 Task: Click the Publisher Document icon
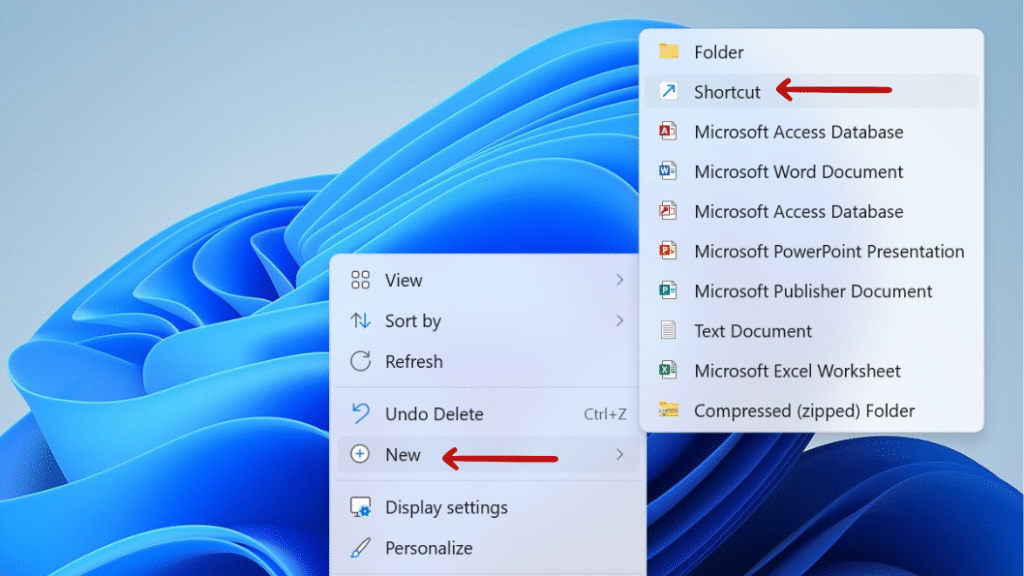tap(667, 290)
